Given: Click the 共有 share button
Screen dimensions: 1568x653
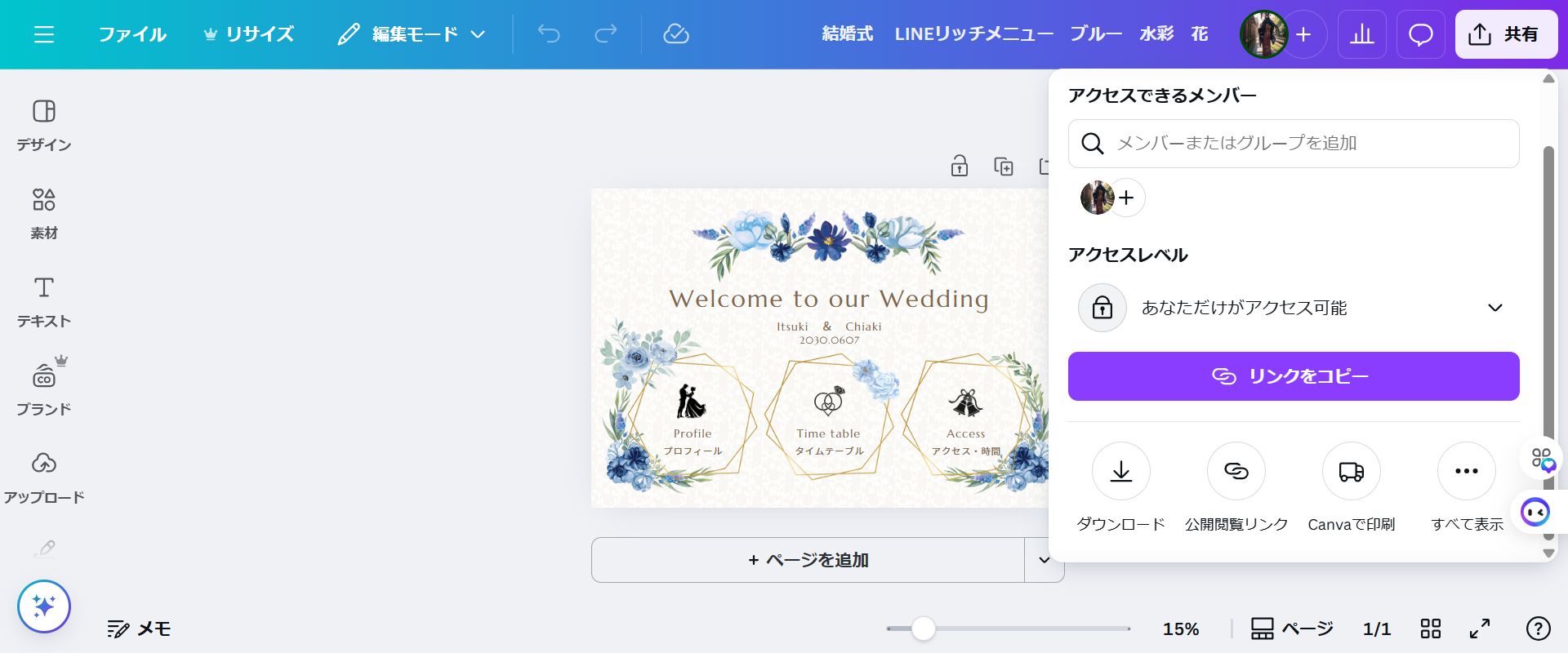Looking at the screenshot, I should pos(1506,34).
